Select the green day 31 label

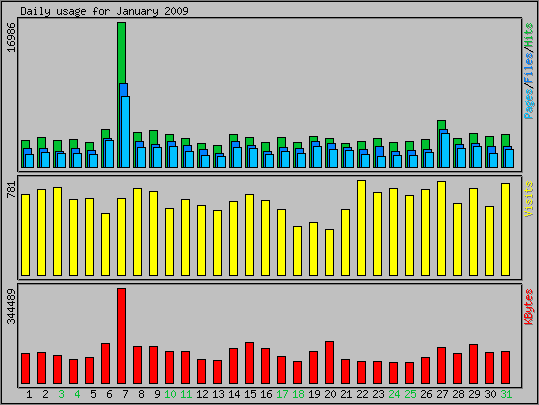click(506, 394)
